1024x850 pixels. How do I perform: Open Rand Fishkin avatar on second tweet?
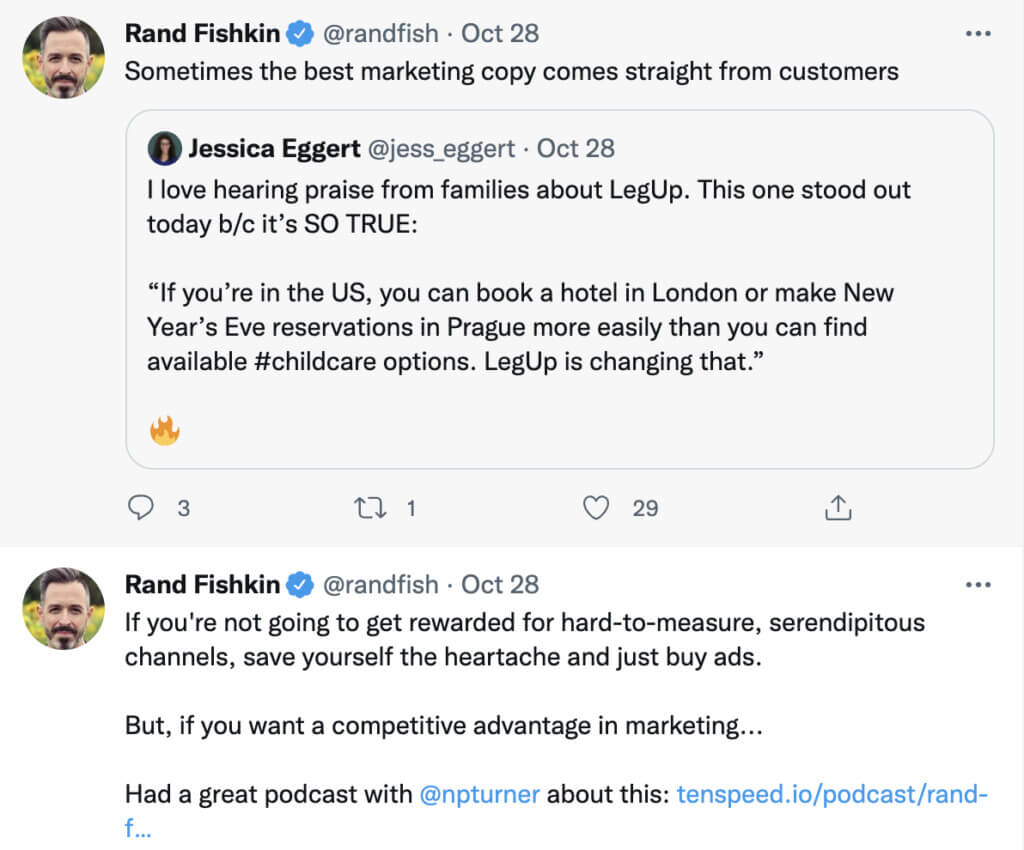64,608
